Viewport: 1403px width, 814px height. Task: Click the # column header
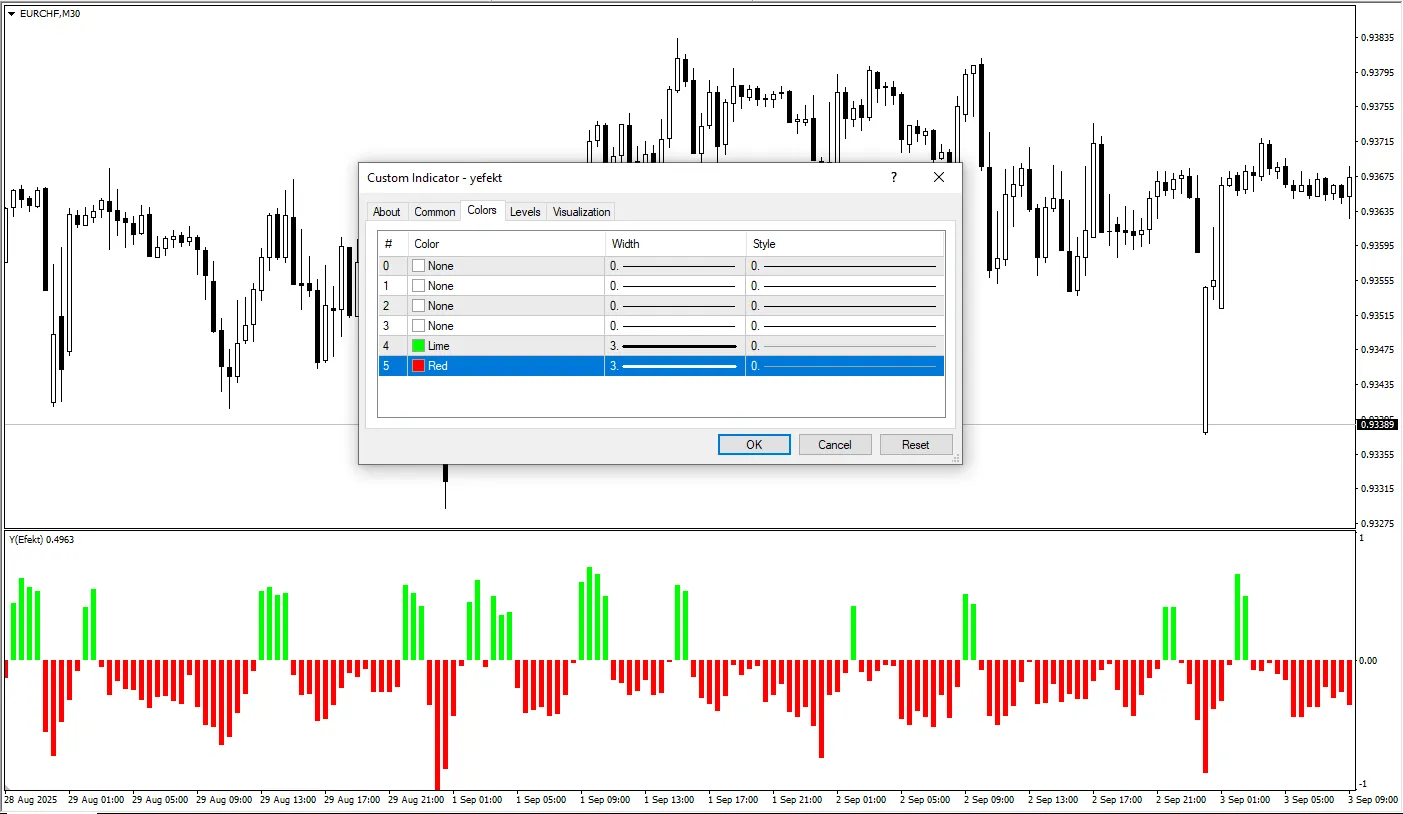click(x=393, y=244)
